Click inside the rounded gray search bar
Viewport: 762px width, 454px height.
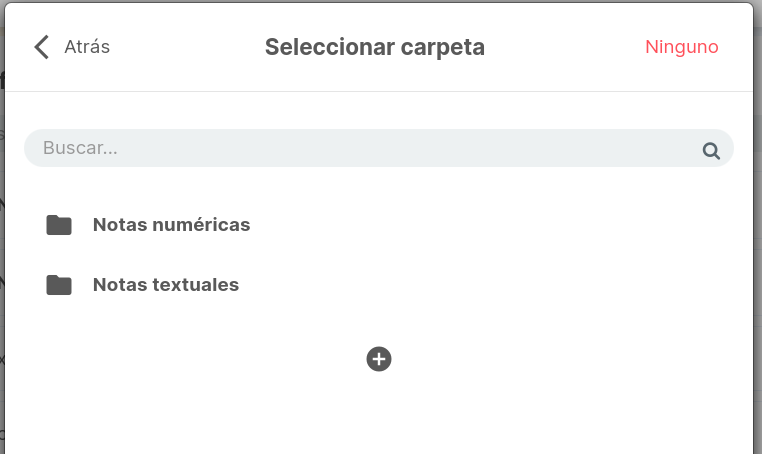click(x=379, y=148)
